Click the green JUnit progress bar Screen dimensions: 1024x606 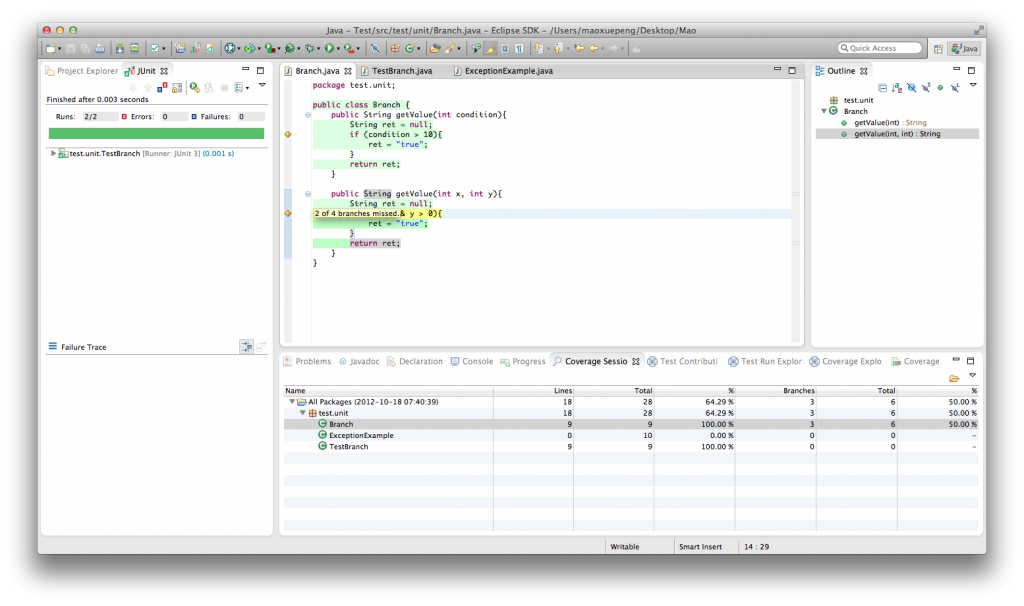tap(156, 133)
